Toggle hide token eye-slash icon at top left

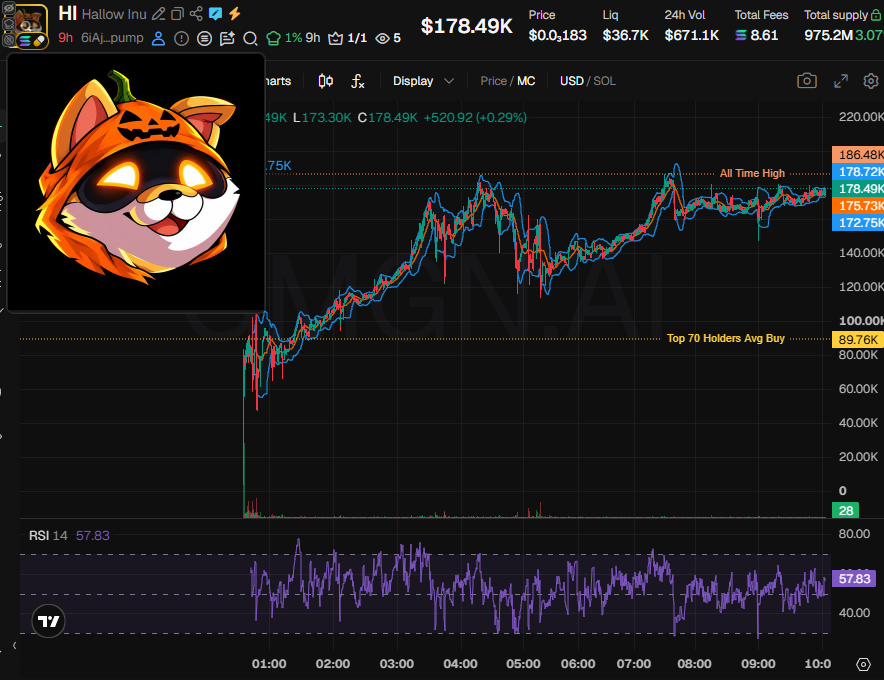9,8
